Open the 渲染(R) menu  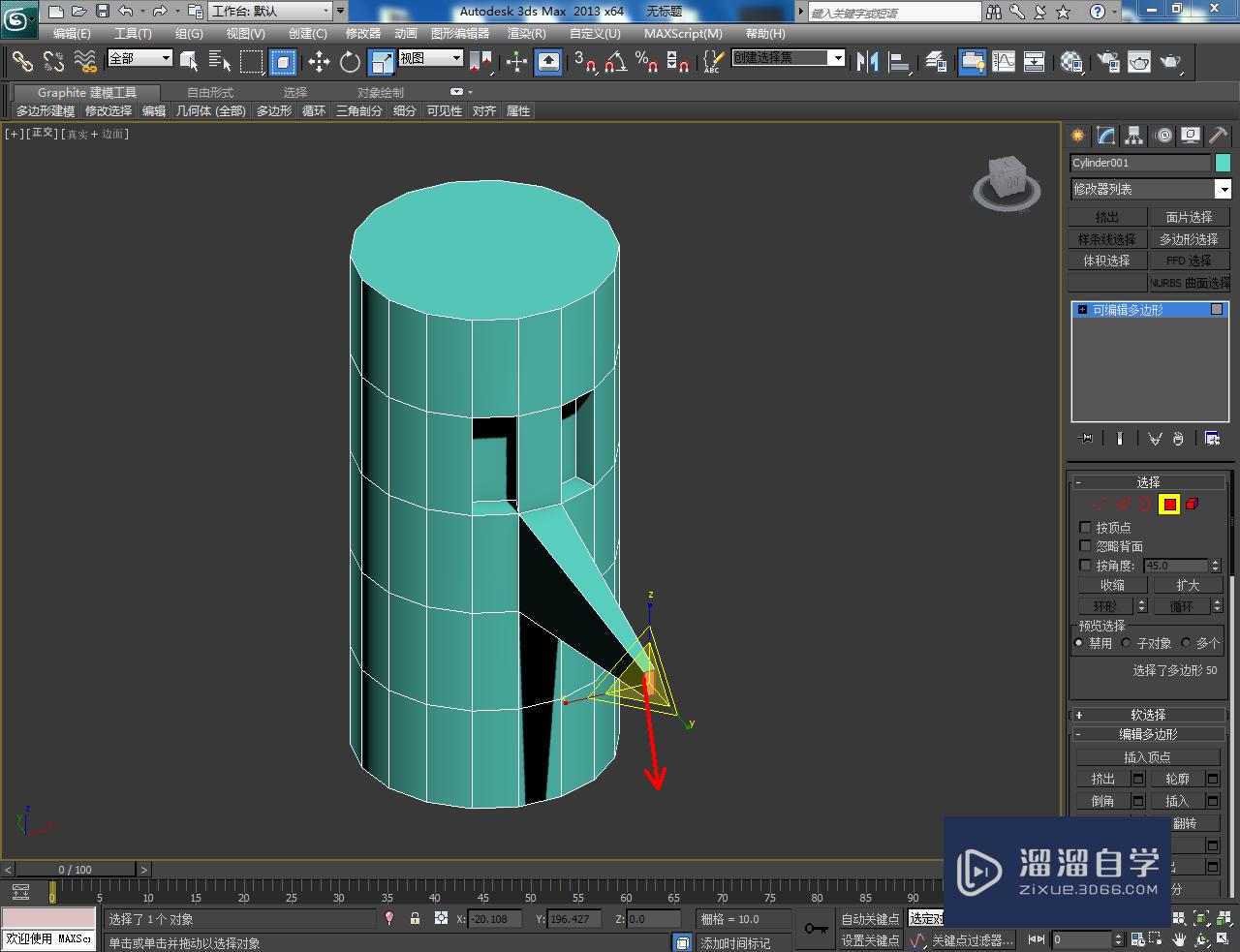click(527, 34)
